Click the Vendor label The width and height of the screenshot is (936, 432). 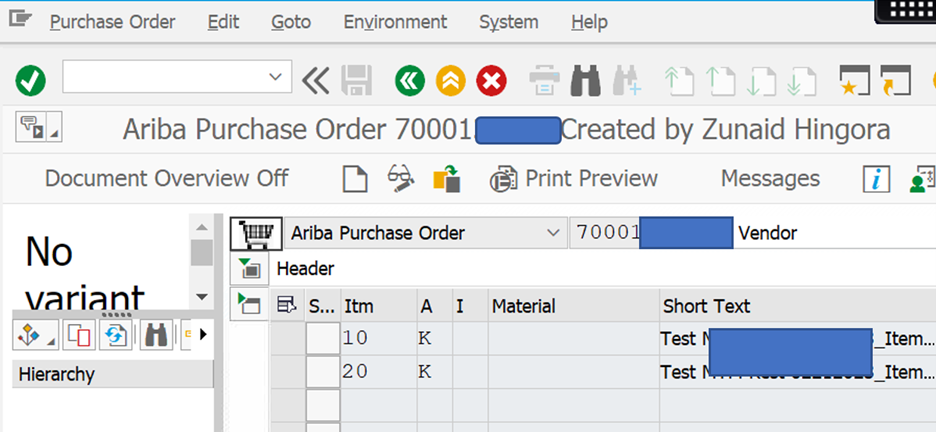point(768,233)
